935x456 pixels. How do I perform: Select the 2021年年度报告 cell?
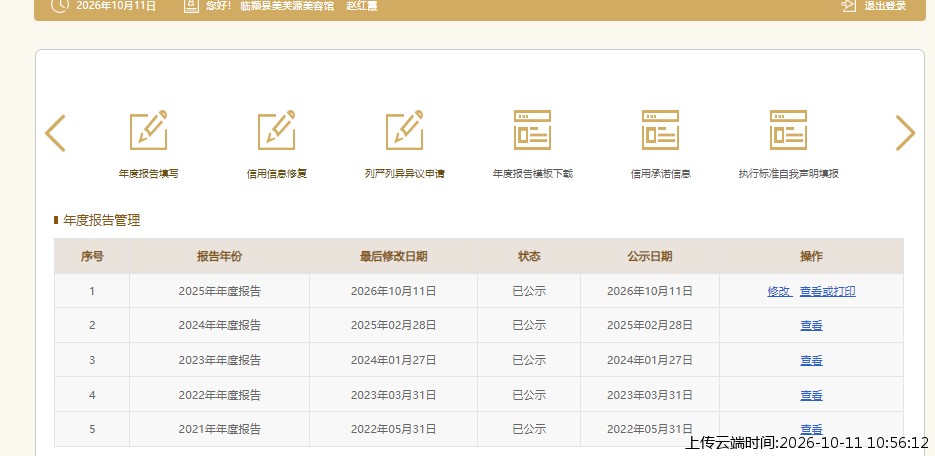pos(219,429)
